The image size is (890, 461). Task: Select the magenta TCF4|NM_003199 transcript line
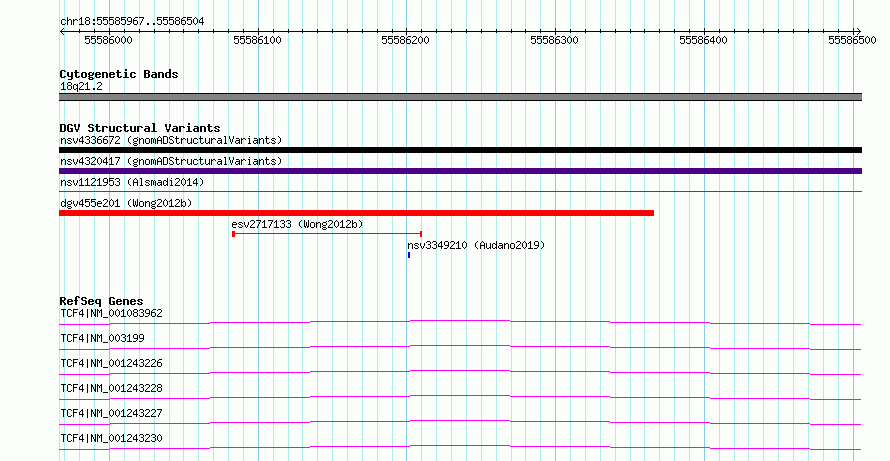point(460,347)
